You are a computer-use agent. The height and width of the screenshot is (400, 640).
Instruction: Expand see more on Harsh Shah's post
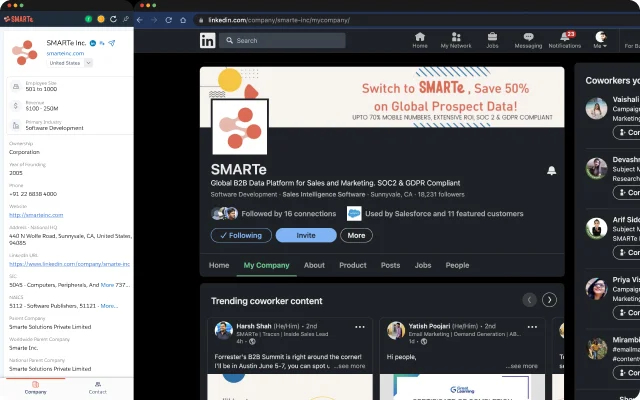pyautogui.click(x=349, y=366)
